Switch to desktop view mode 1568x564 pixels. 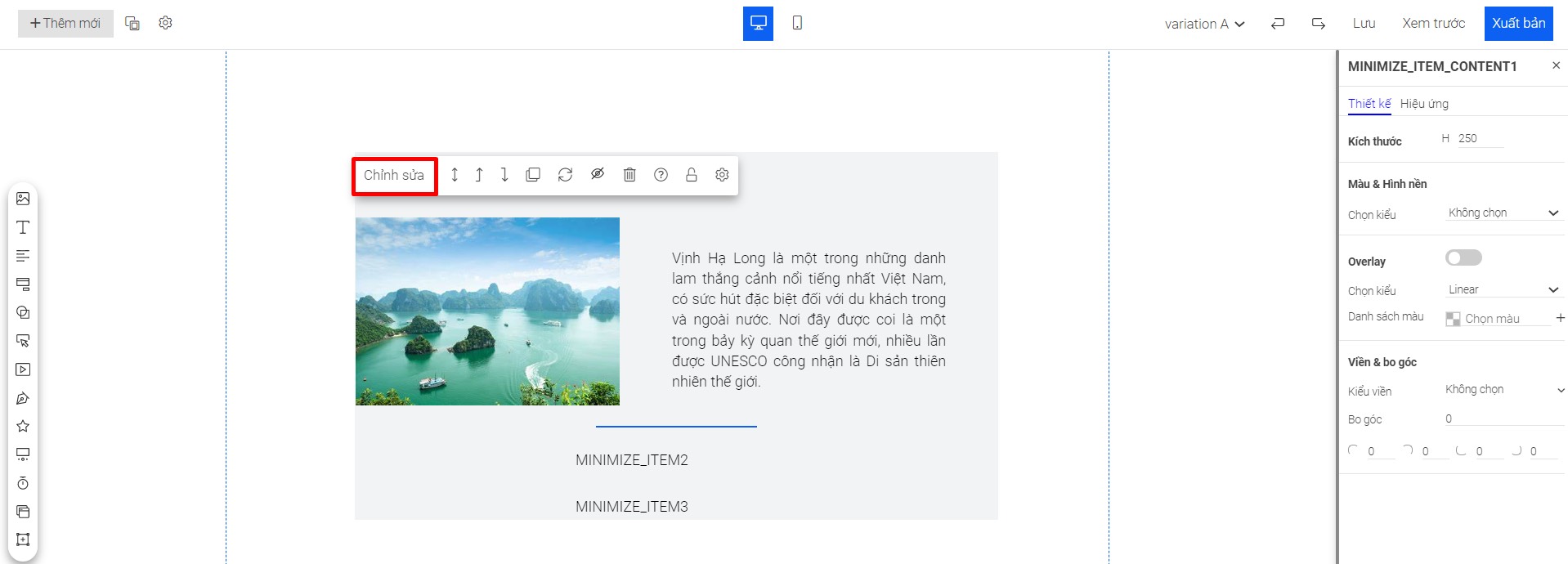[x=758, y=23]
